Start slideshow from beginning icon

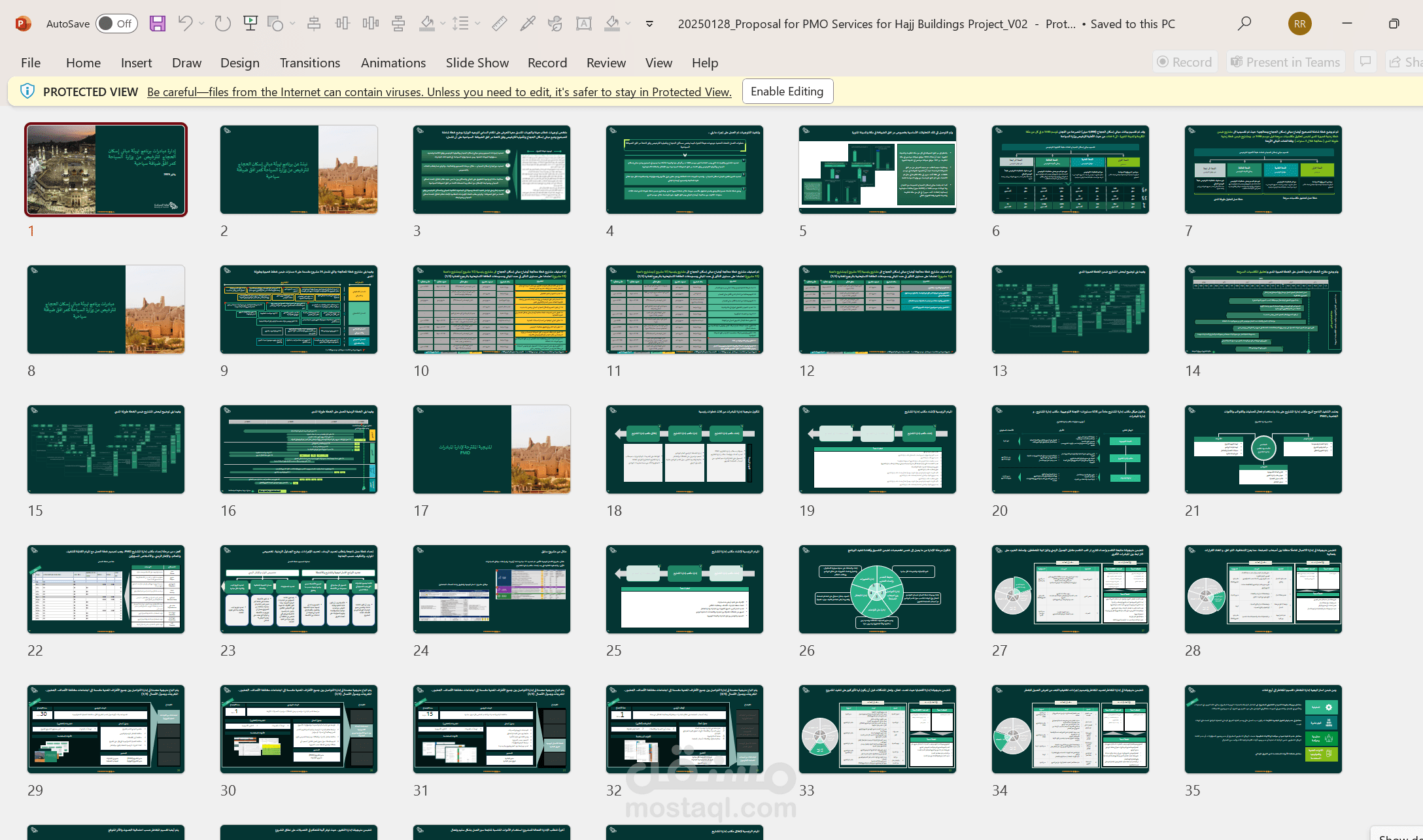click(x=250, y=24)
